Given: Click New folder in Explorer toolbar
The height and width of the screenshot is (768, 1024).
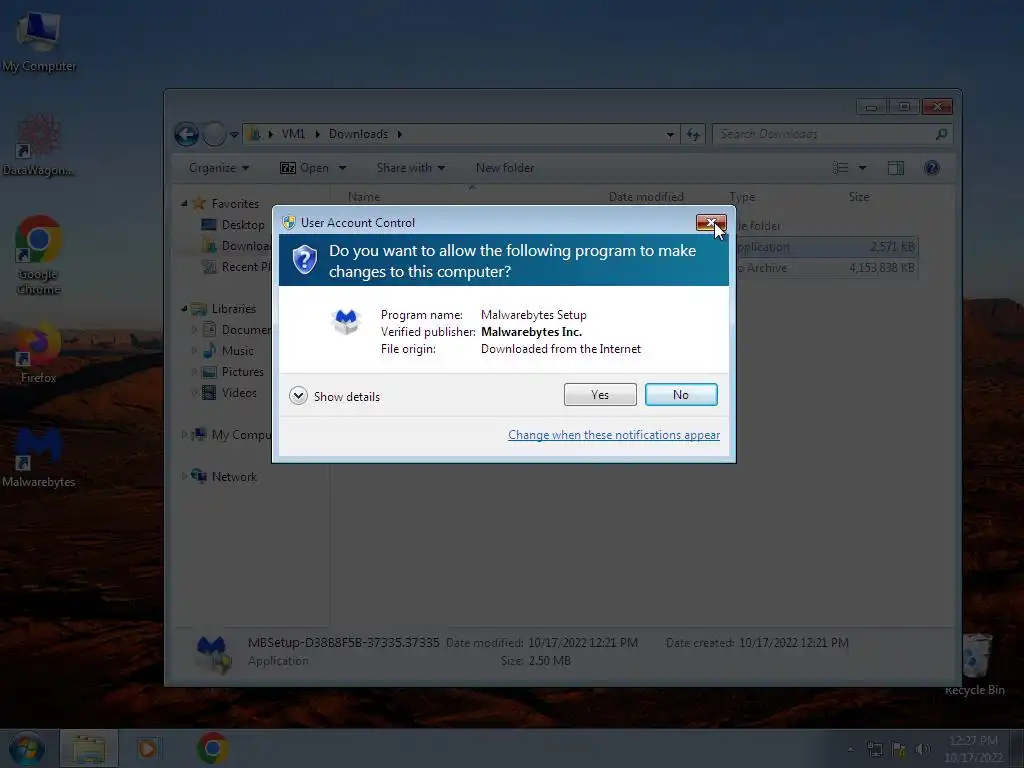Looking at the screenshot, I should [505, 168].
